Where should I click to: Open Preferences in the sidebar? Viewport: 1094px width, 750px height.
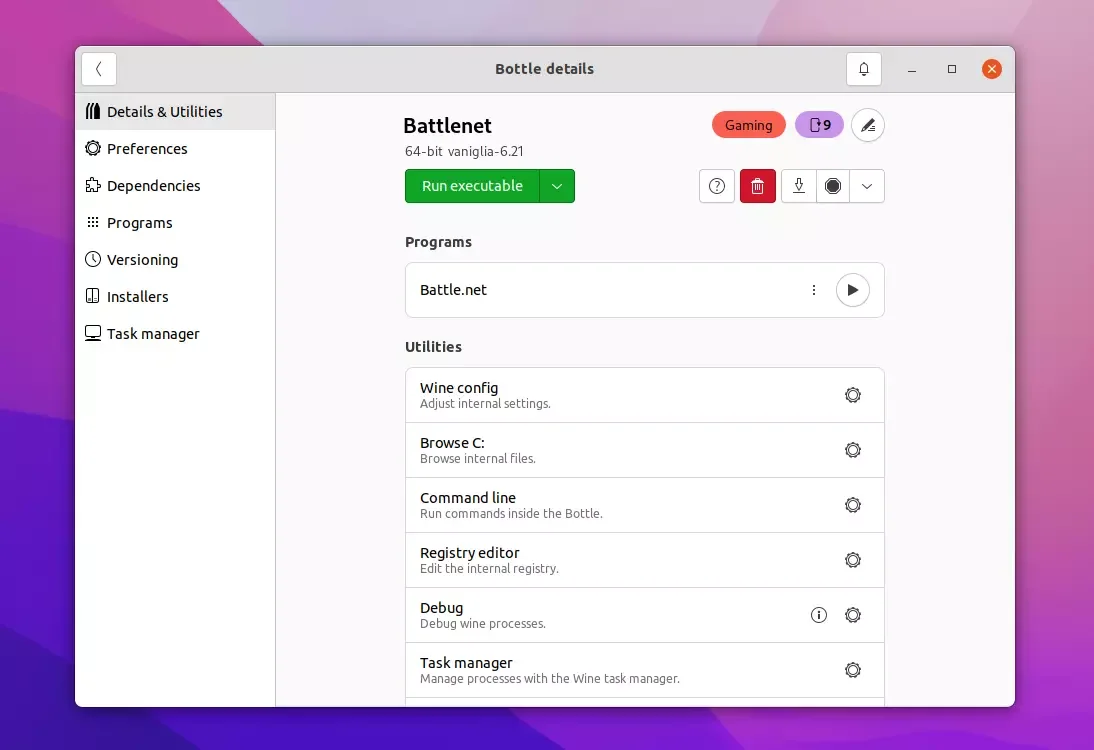(175, 149)
